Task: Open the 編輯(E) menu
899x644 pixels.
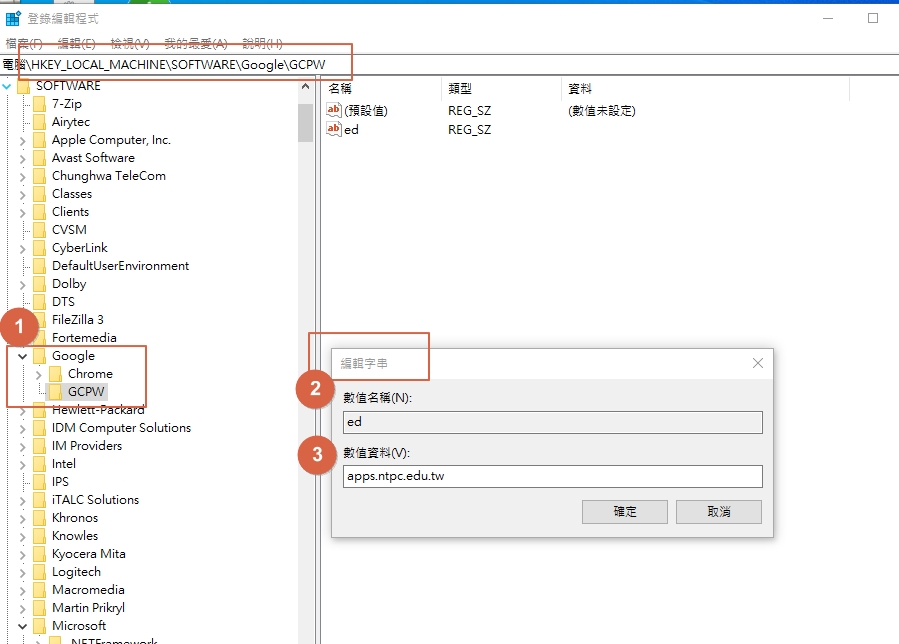Action: point(77,44)
